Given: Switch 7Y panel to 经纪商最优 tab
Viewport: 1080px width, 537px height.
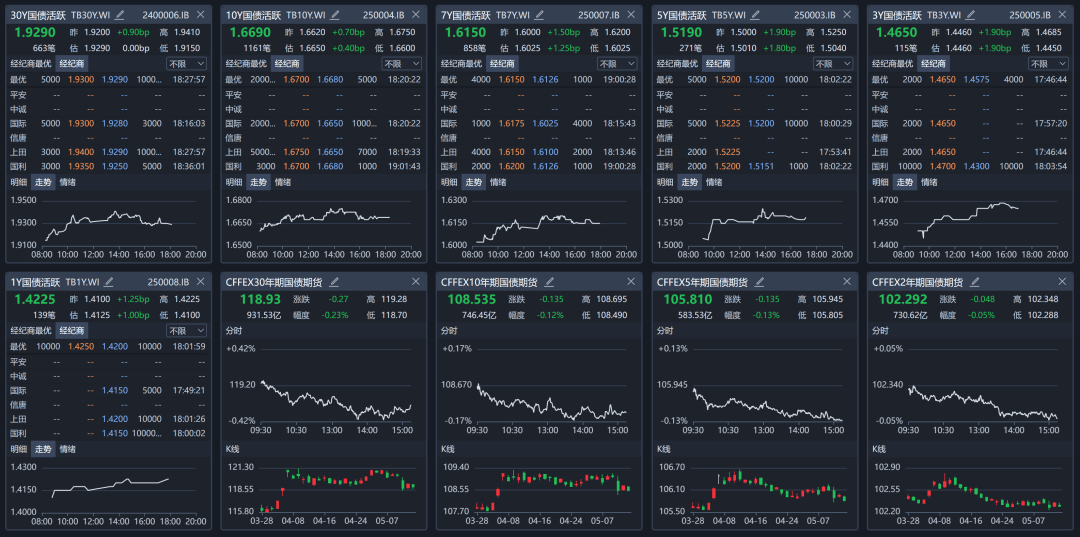Looking at the screenshot, I should tap(461, 63).
